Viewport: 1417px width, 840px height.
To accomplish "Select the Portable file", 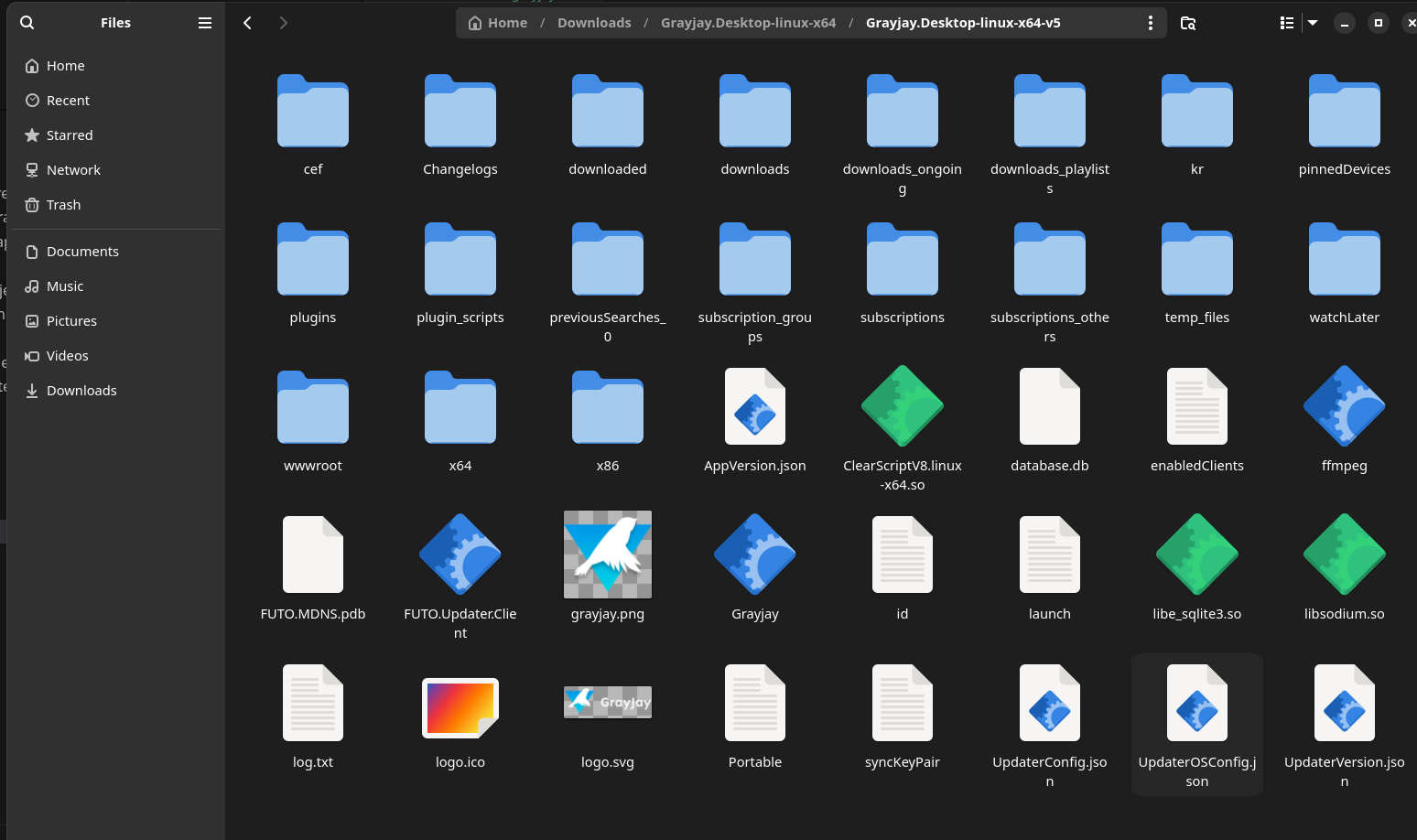I will pos(755,704).
